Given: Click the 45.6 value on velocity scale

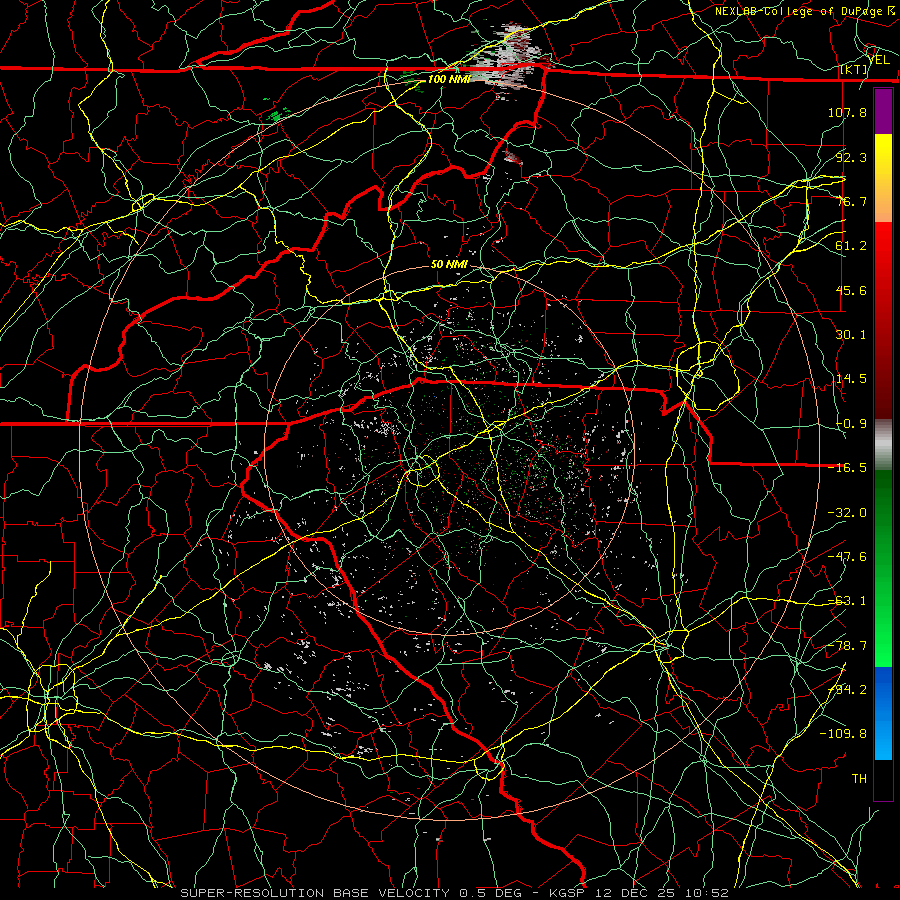Looking at the screenshot, I should coord(851,290).
